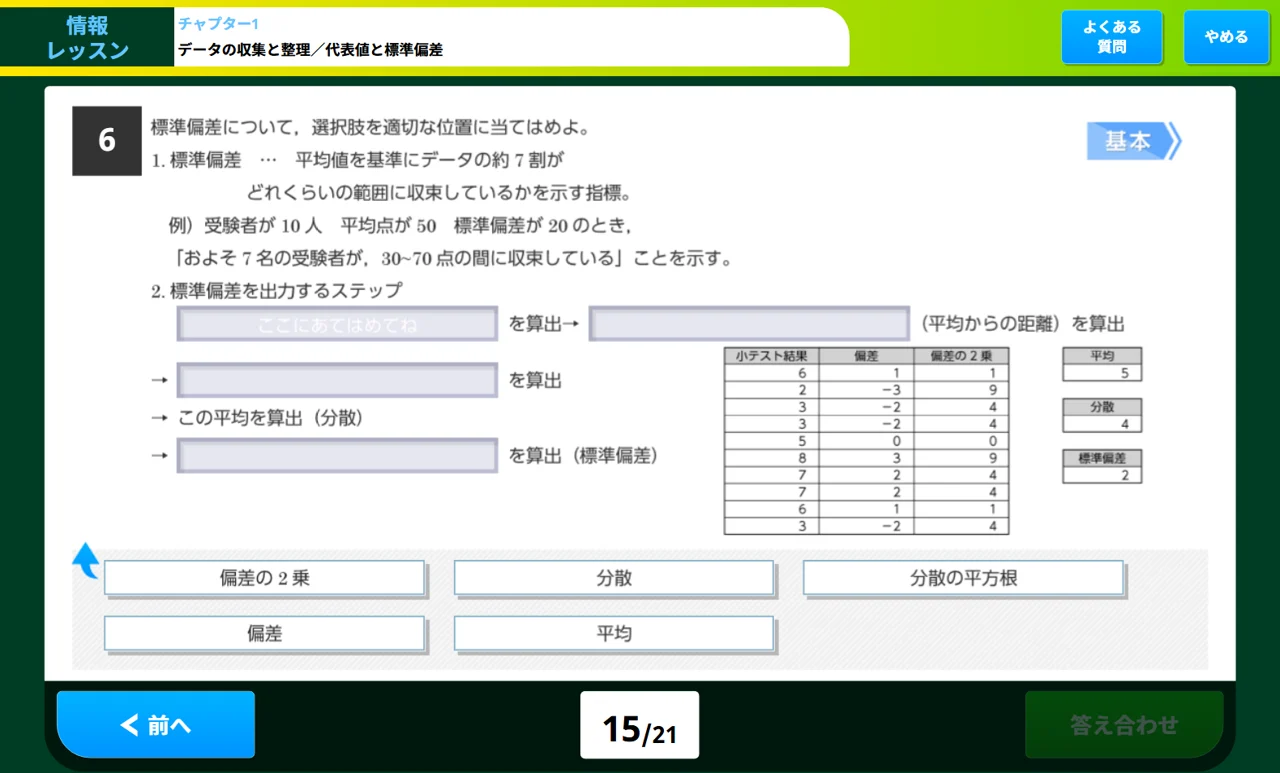Screen dimensions: 1280x773
Task: Select the 分散の平方根 answer choice
Action: (964, 578)
